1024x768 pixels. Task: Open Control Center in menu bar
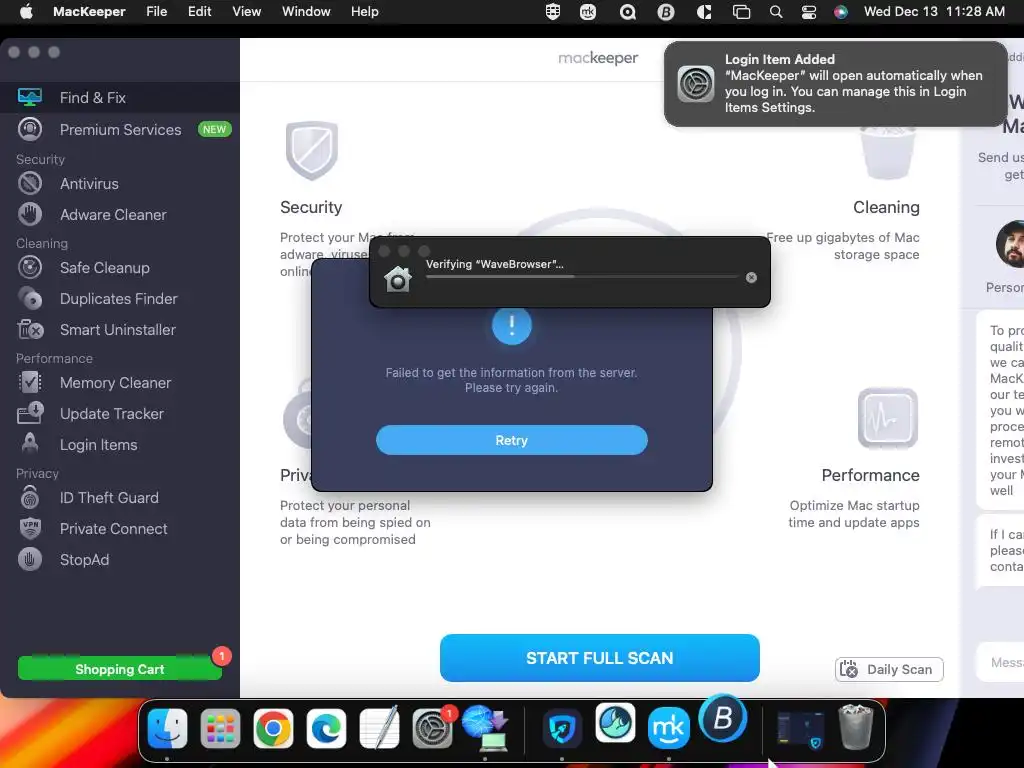808,12
